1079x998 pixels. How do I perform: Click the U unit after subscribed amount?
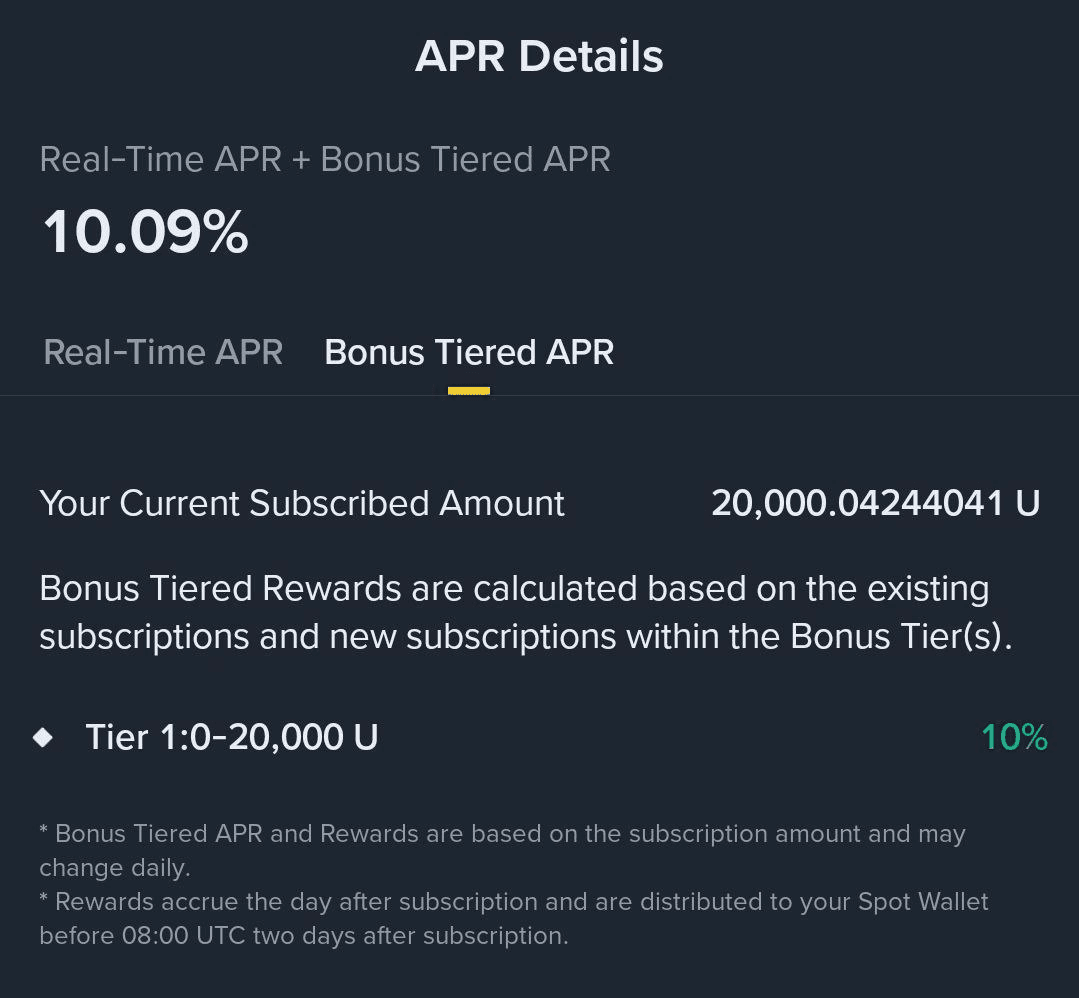pos(1028,503)
